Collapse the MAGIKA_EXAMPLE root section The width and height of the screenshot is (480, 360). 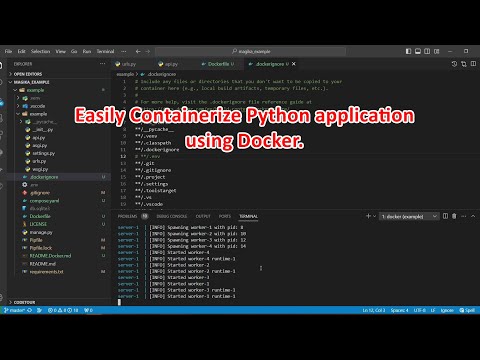31,82
